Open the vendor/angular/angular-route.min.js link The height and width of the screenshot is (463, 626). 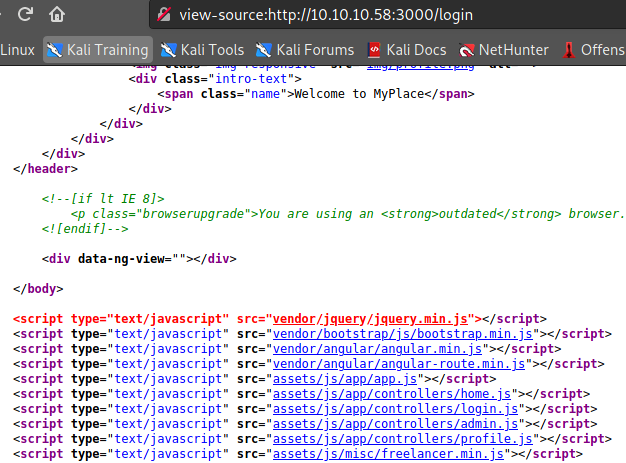[399, 364]
